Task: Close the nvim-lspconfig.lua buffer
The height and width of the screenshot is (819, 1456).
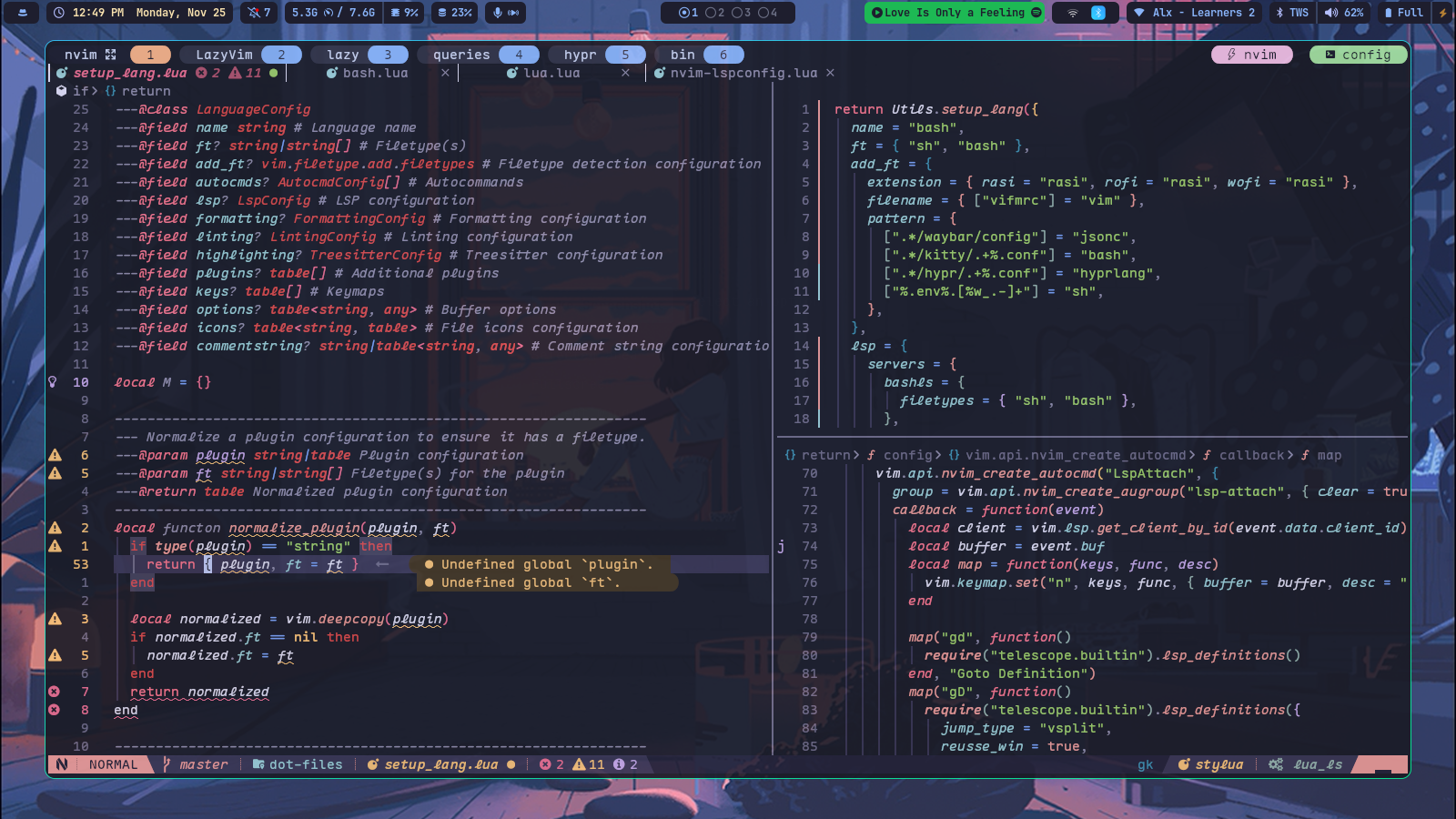Action: [x=830, y=73]
